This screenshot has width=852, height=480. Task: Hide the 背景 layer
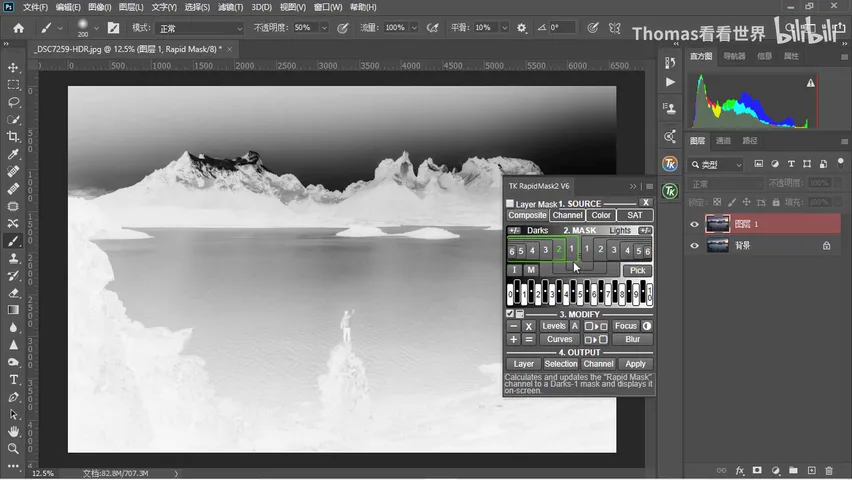click(694, 246)
